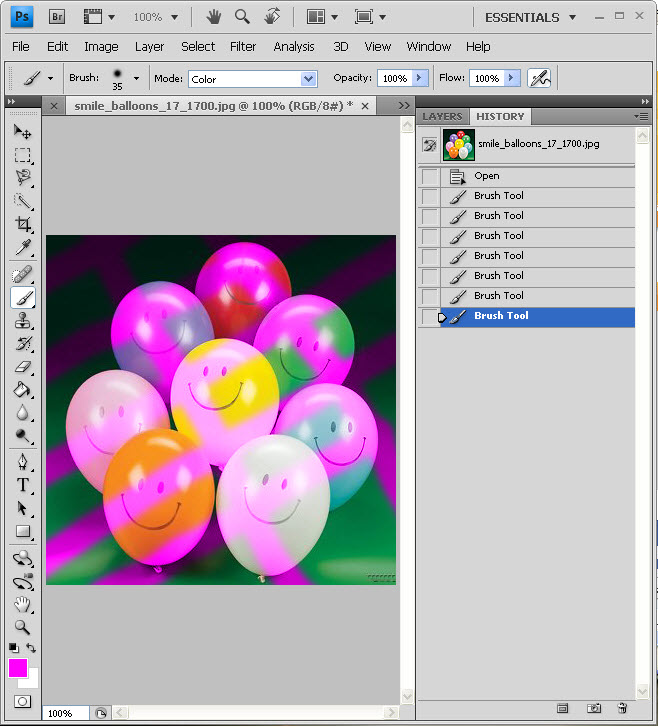
Task: Select the Eyedropper tool
Action: tap(22, 248)
